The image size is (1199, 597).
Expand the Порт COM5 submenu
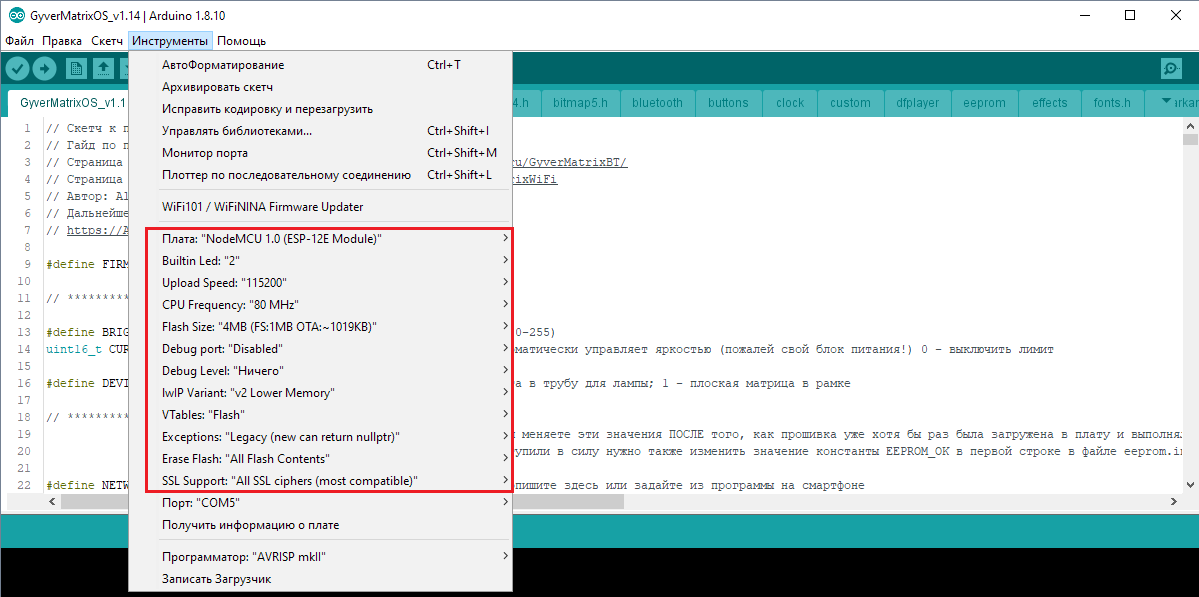tap(320, 503)
